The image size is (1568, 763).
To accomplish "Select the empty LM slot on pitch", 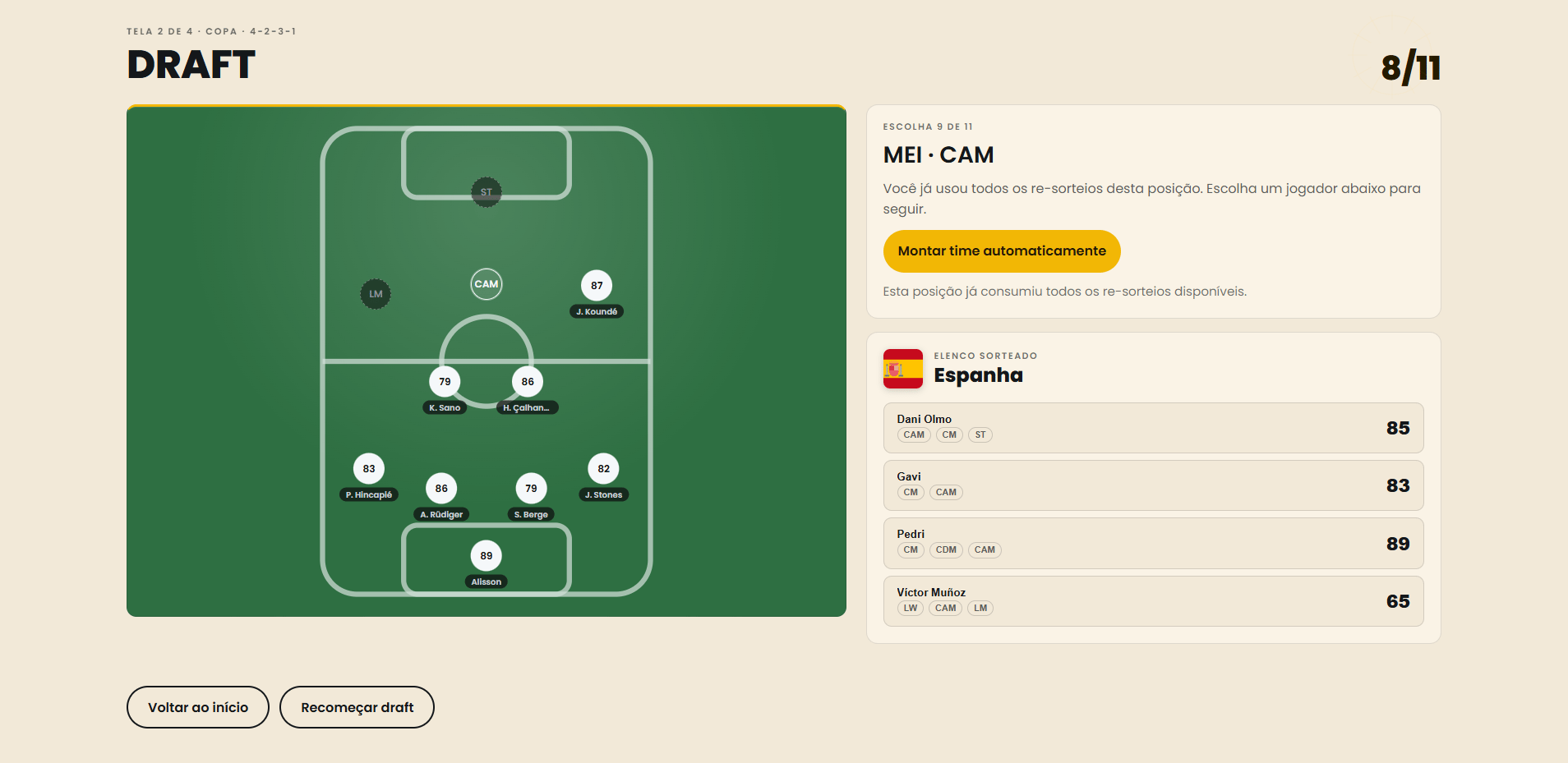I will 376,294.
